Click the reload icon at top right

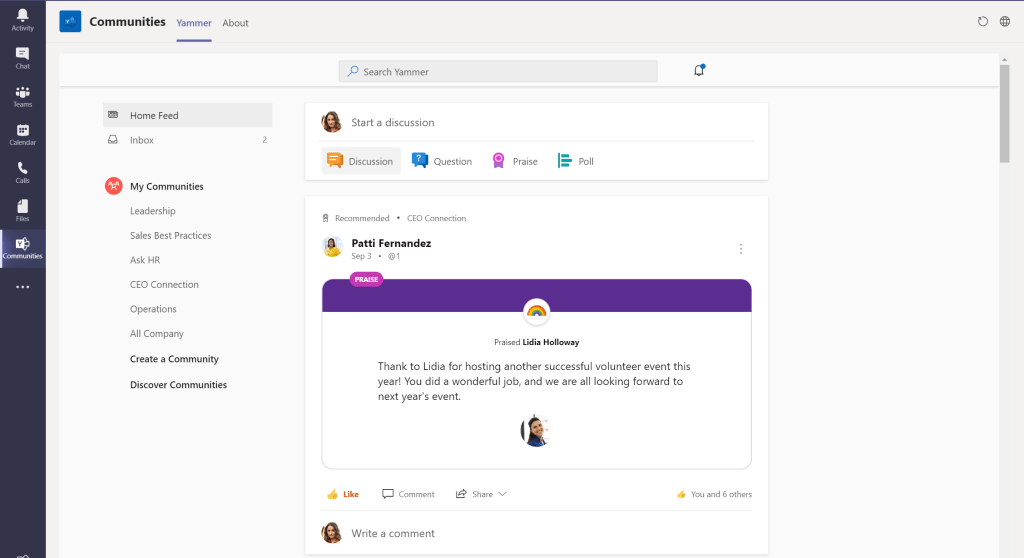click(982, 21)
